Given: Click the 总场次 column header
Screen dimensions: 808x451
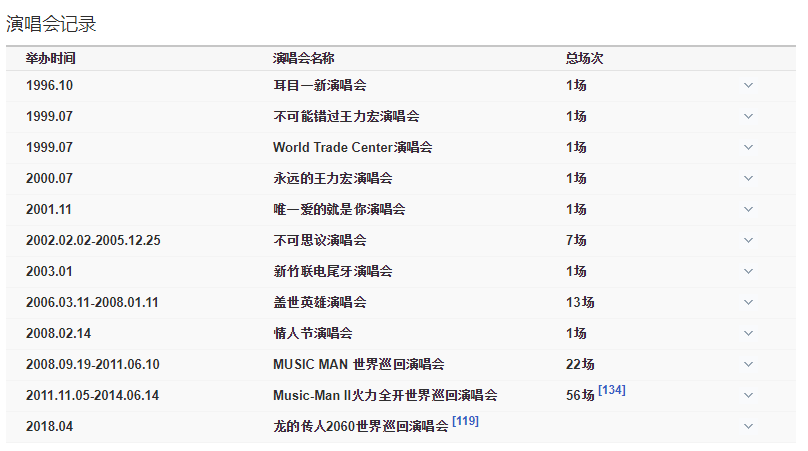Looking at the screenshot, I should click(584, 58).
